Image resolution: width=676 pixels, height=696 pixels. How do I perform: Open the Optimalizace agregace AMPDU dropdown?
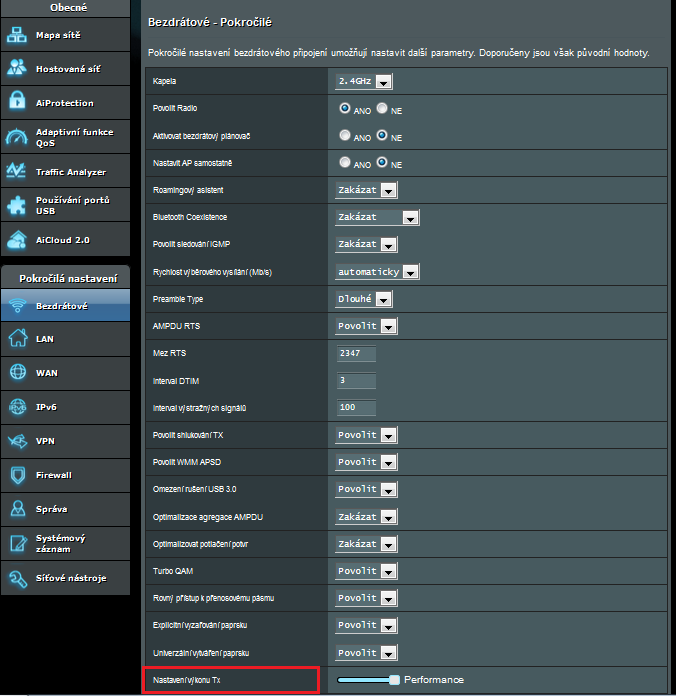point(366,517)
